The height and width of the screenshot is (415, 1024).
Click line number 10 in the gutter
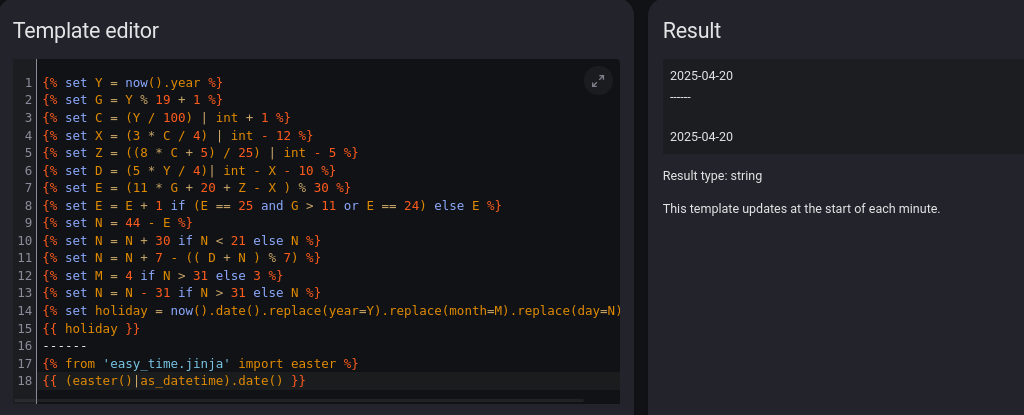coord(25,240)
